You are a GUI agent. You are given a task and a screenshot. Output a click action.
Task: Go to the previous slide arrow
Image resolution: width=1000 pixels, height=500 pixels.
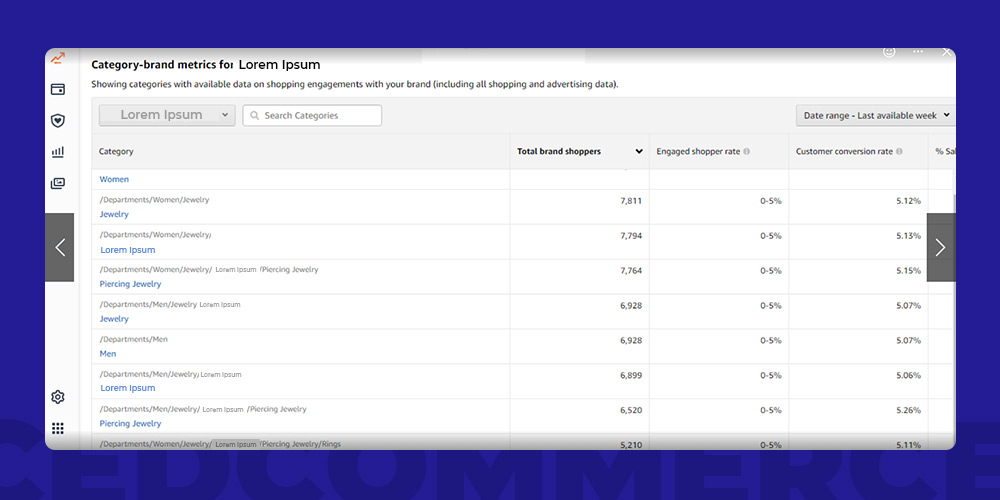(60, 247)
